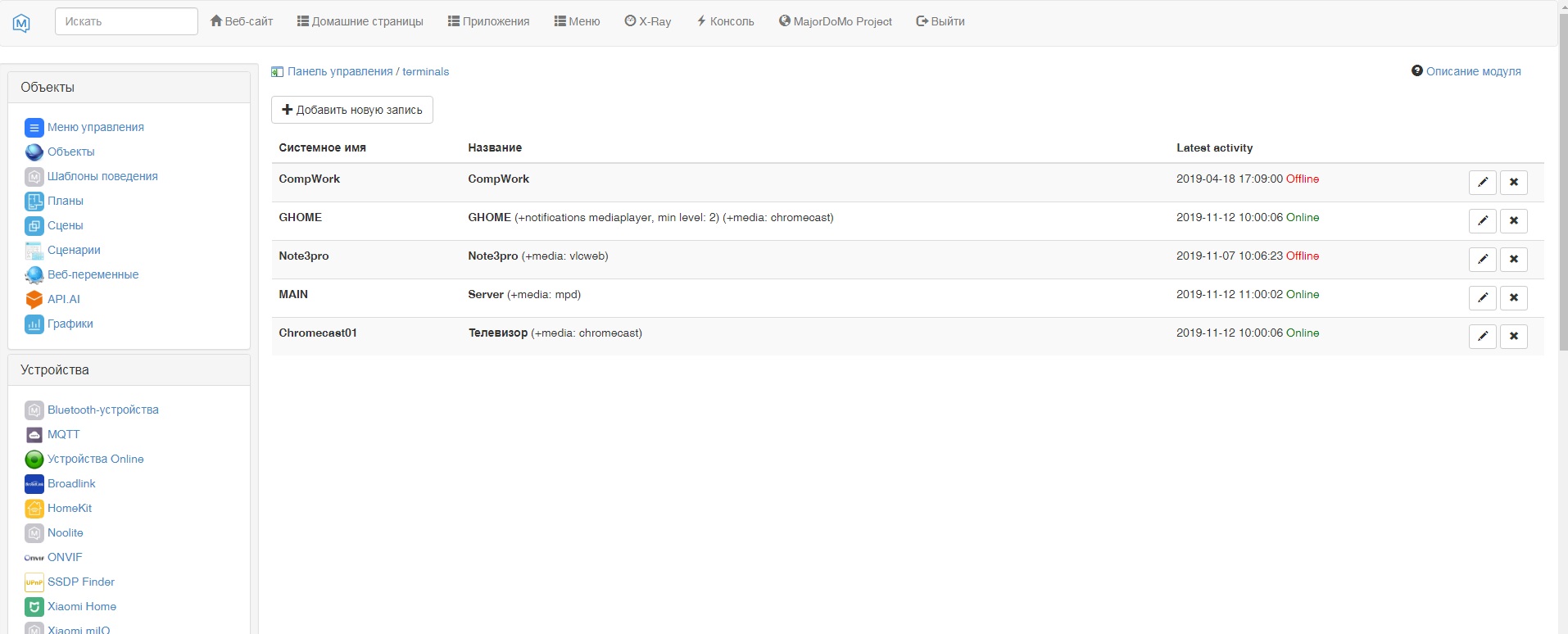Follow the Панель управления breadcrumb link
Viewport: 1568px width, 634px height.
click(340, 71)
